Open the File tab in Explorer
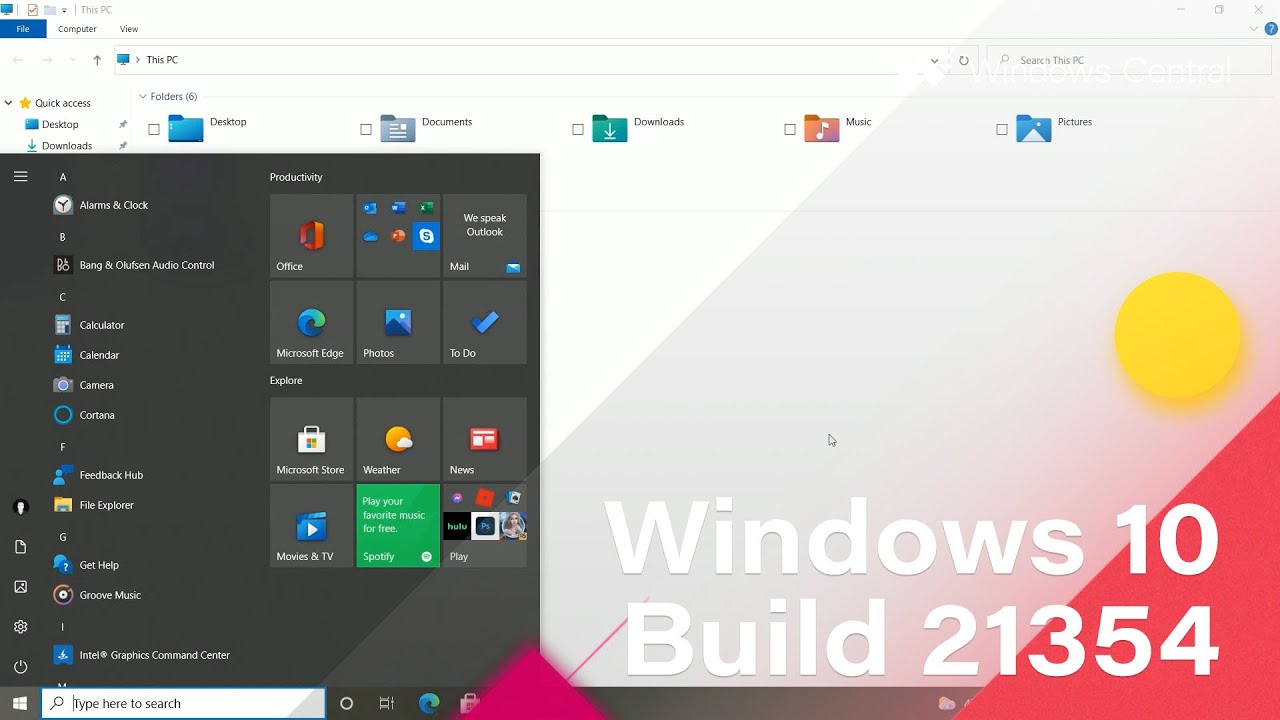 pos(23,29)
